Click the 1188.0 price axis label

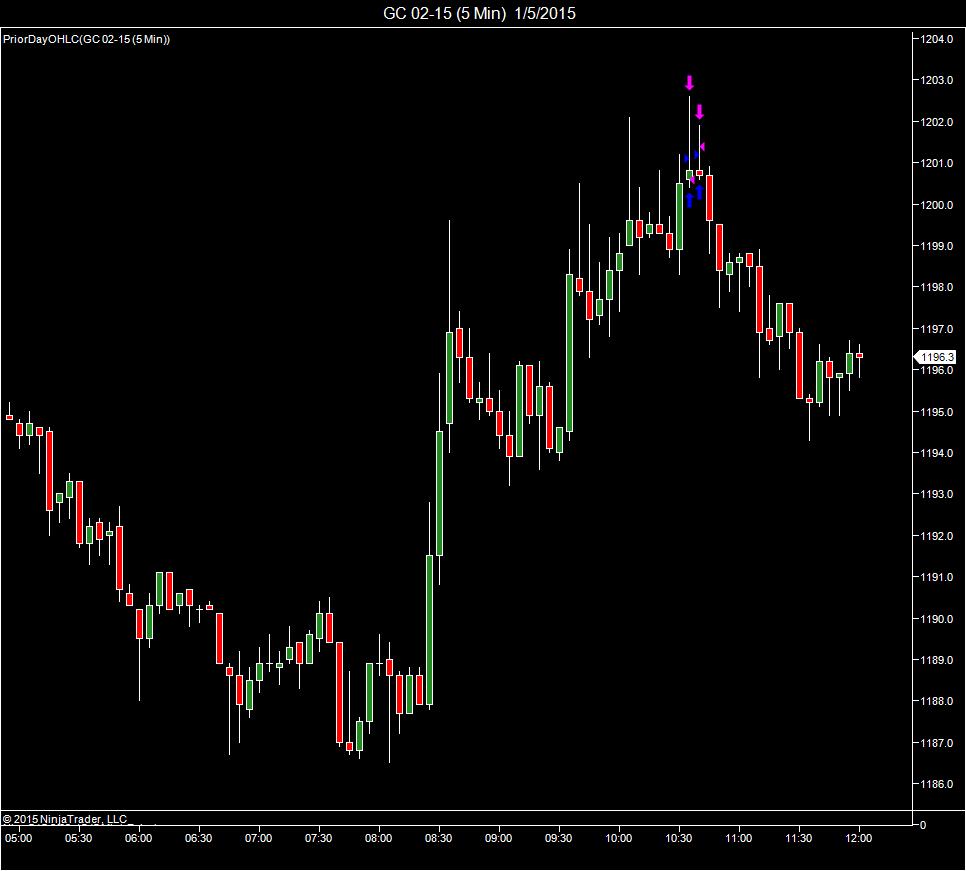click(936, 701)
